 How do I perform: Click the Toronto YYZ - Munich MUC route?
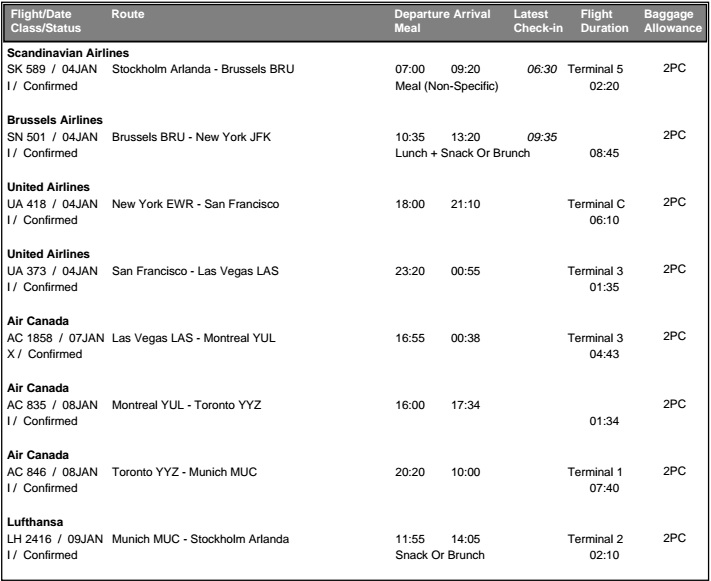pos(185,472)
